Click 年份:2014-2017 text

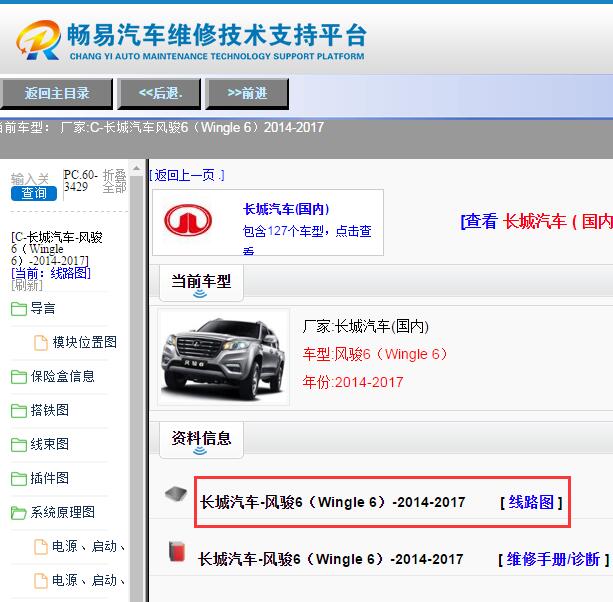point(353,382)
